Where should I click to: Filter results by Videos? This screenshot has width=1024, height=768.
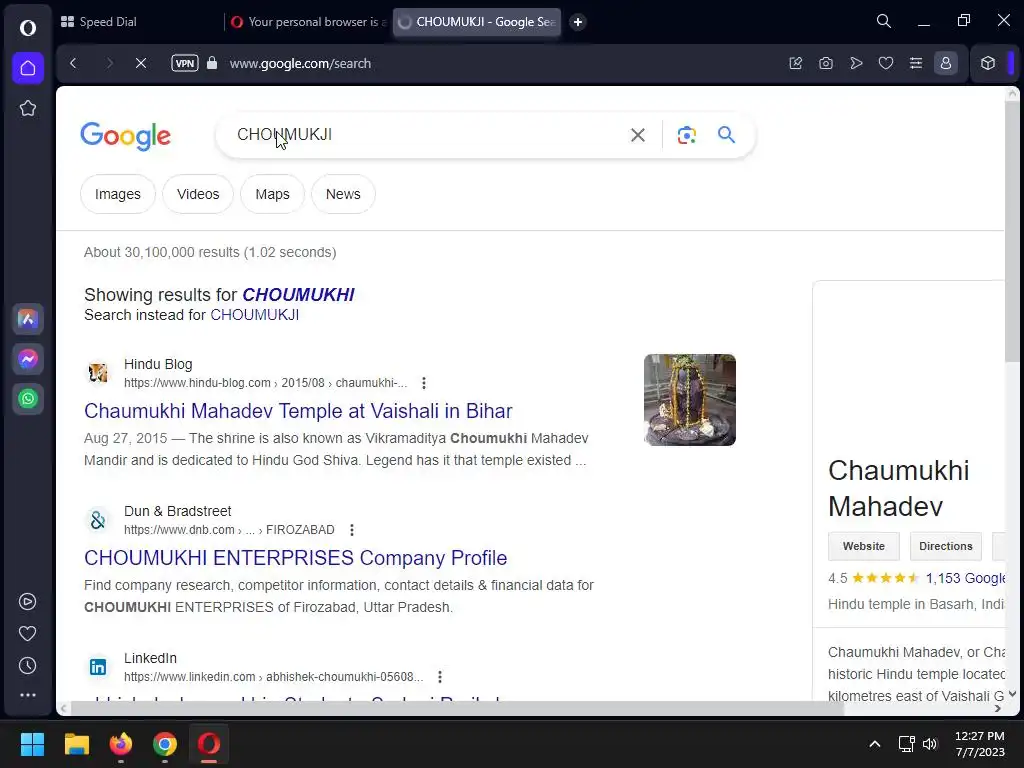(198, 194)
